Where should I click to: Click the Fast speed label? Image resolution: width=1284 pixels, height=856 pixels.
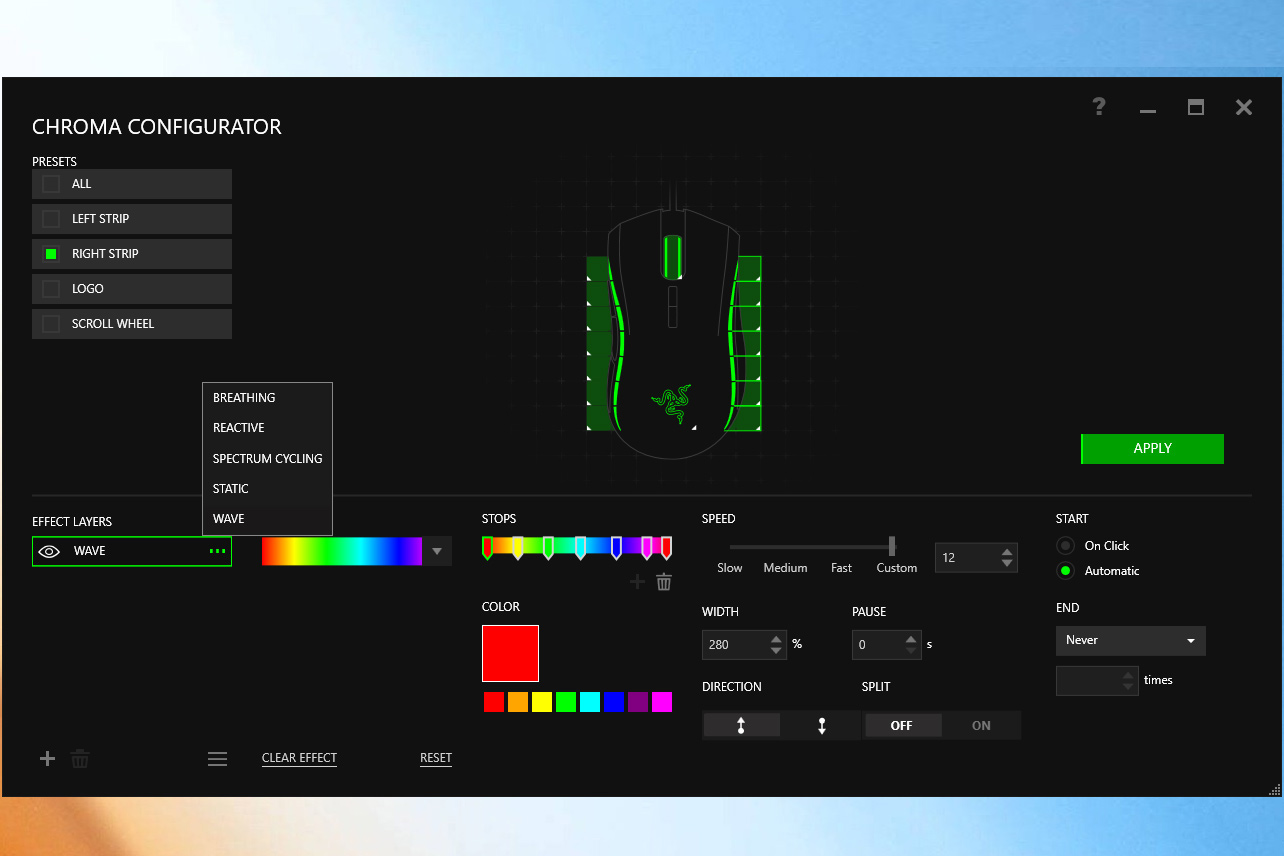click(841, 568)
